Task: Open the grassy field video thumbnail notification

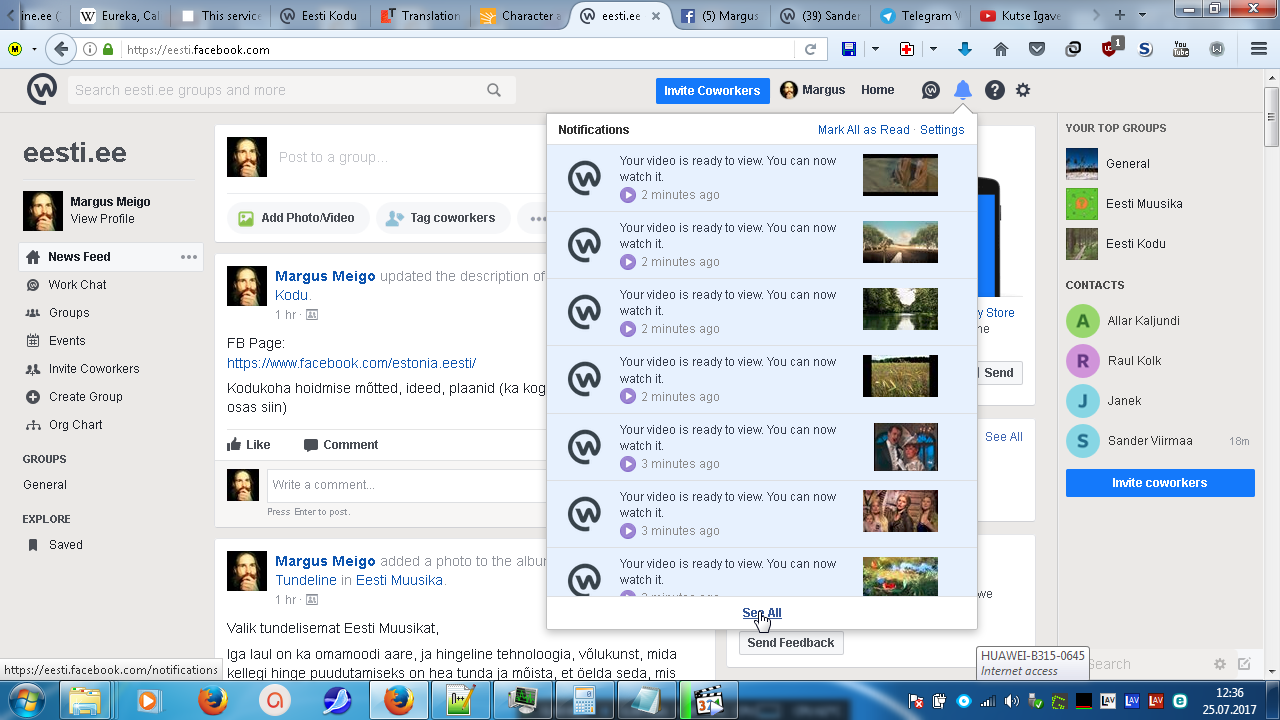Action: 900,376
